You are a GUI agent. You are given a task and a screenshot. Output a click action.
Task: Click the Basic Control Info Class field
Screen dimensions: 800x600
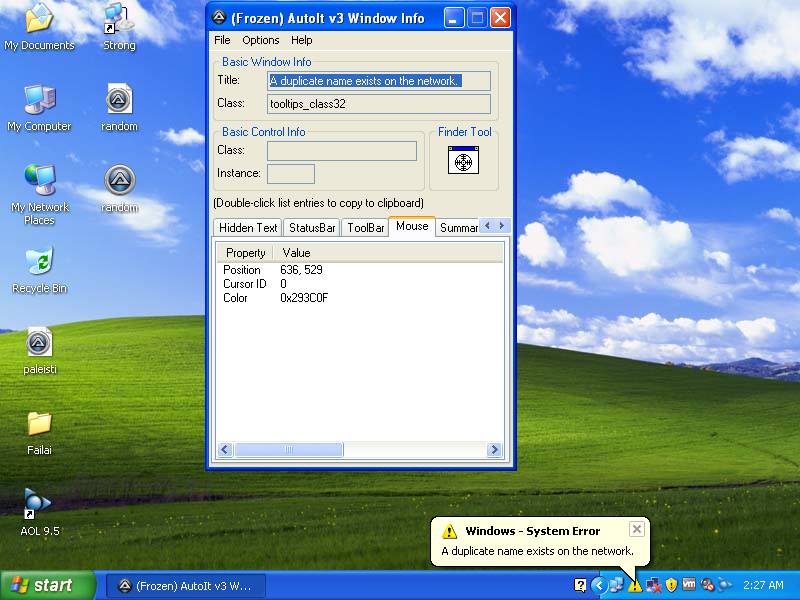[341, 151]
